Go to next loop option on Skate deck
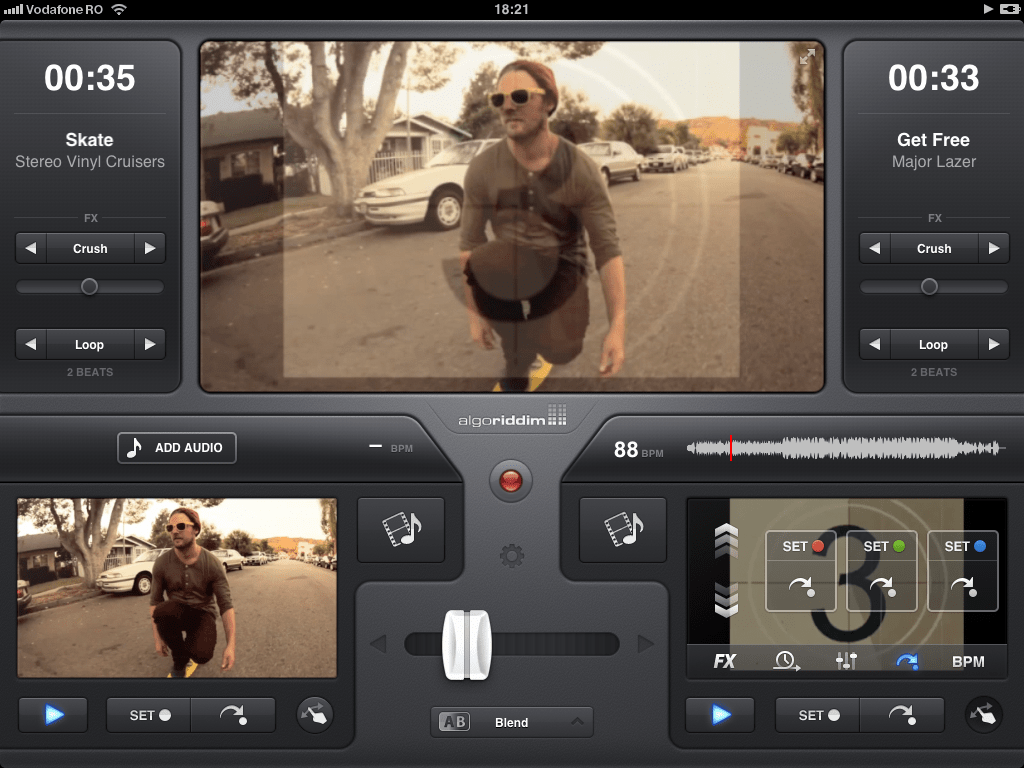 click(x=150, y=344)
